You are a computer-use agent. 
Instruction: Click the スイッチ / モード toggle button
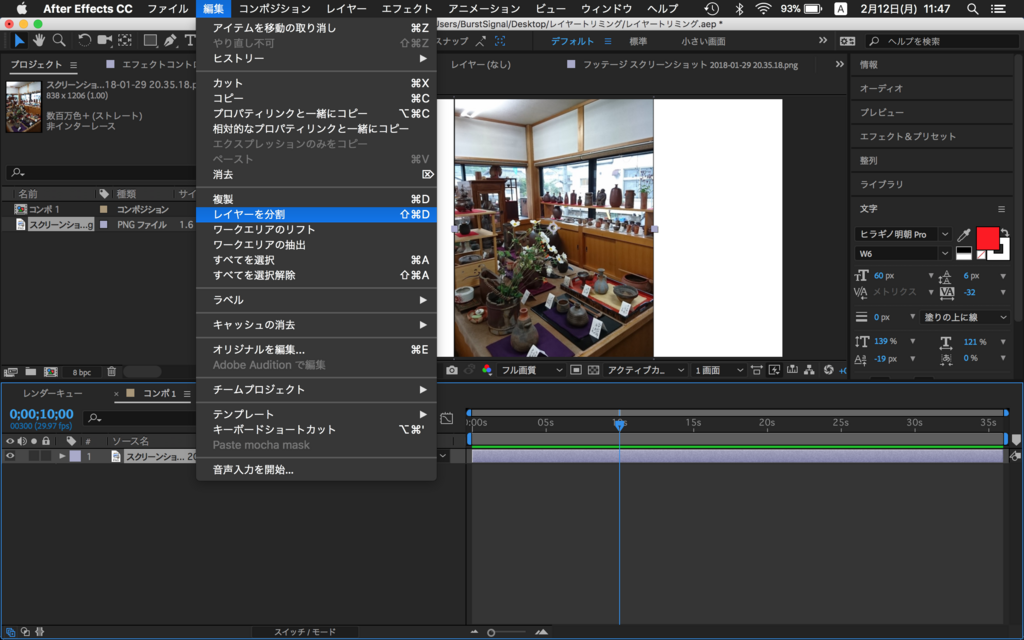coord(305,632)
